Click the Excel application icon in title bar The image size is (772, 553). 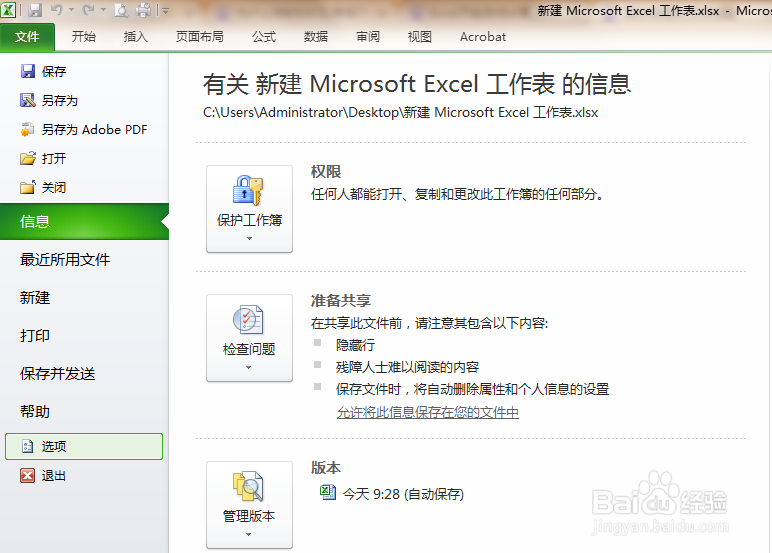click(8, 9)
